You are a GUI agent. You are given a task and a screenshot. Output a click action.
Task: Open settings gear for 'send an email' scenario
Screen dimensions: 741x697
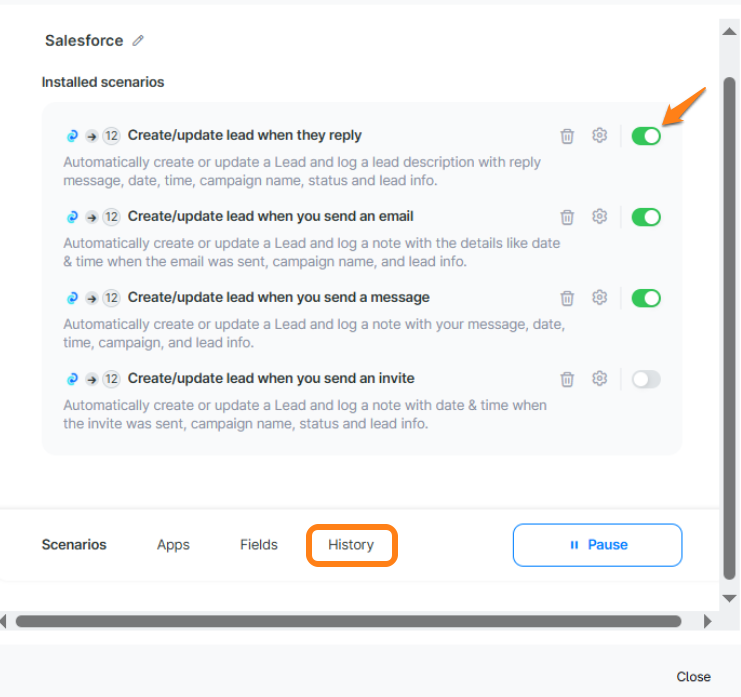click(x=600, y=217)
